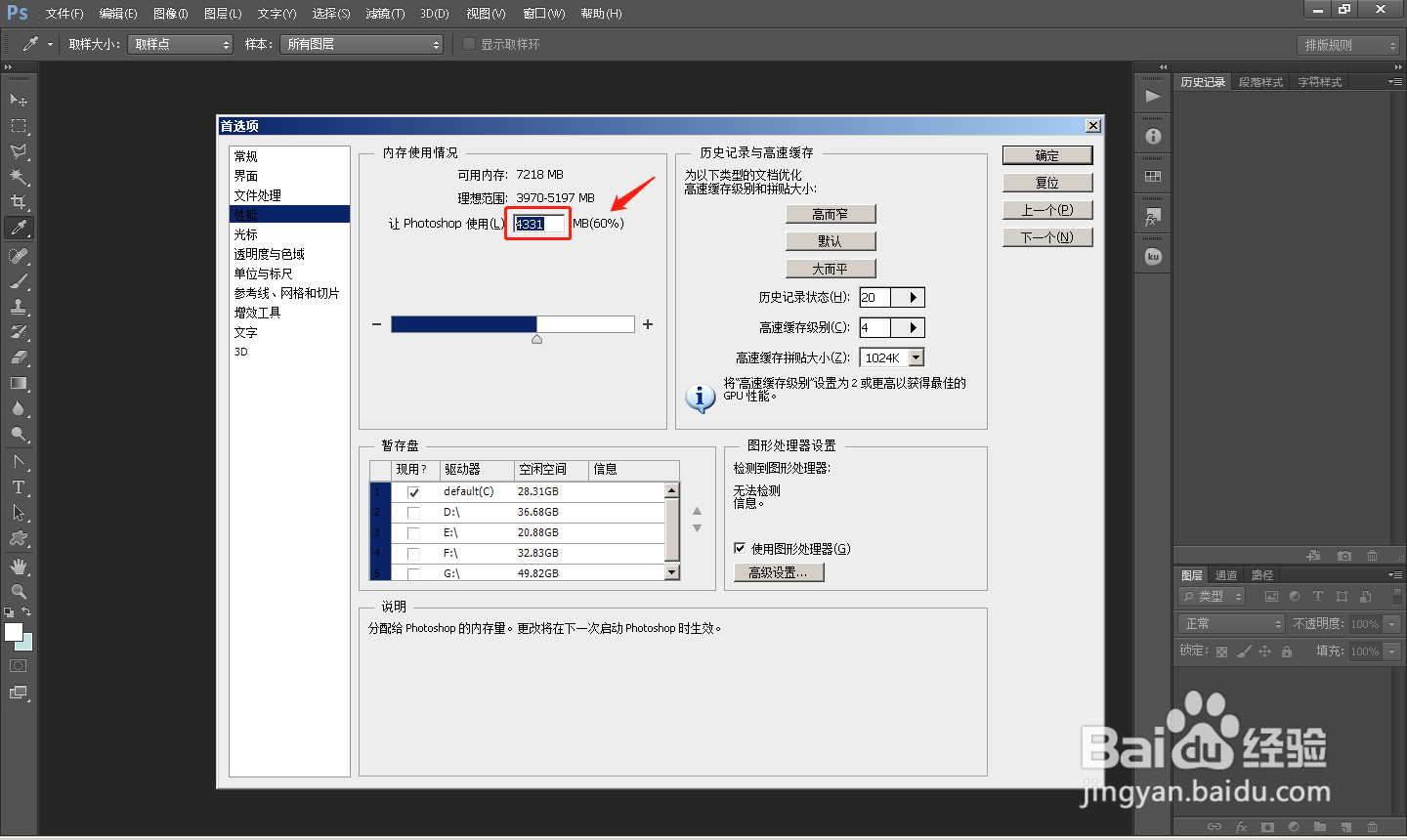Screen dimensions: 1407x840
Task: Click the 确定 button
Action: coord(1047,155)
